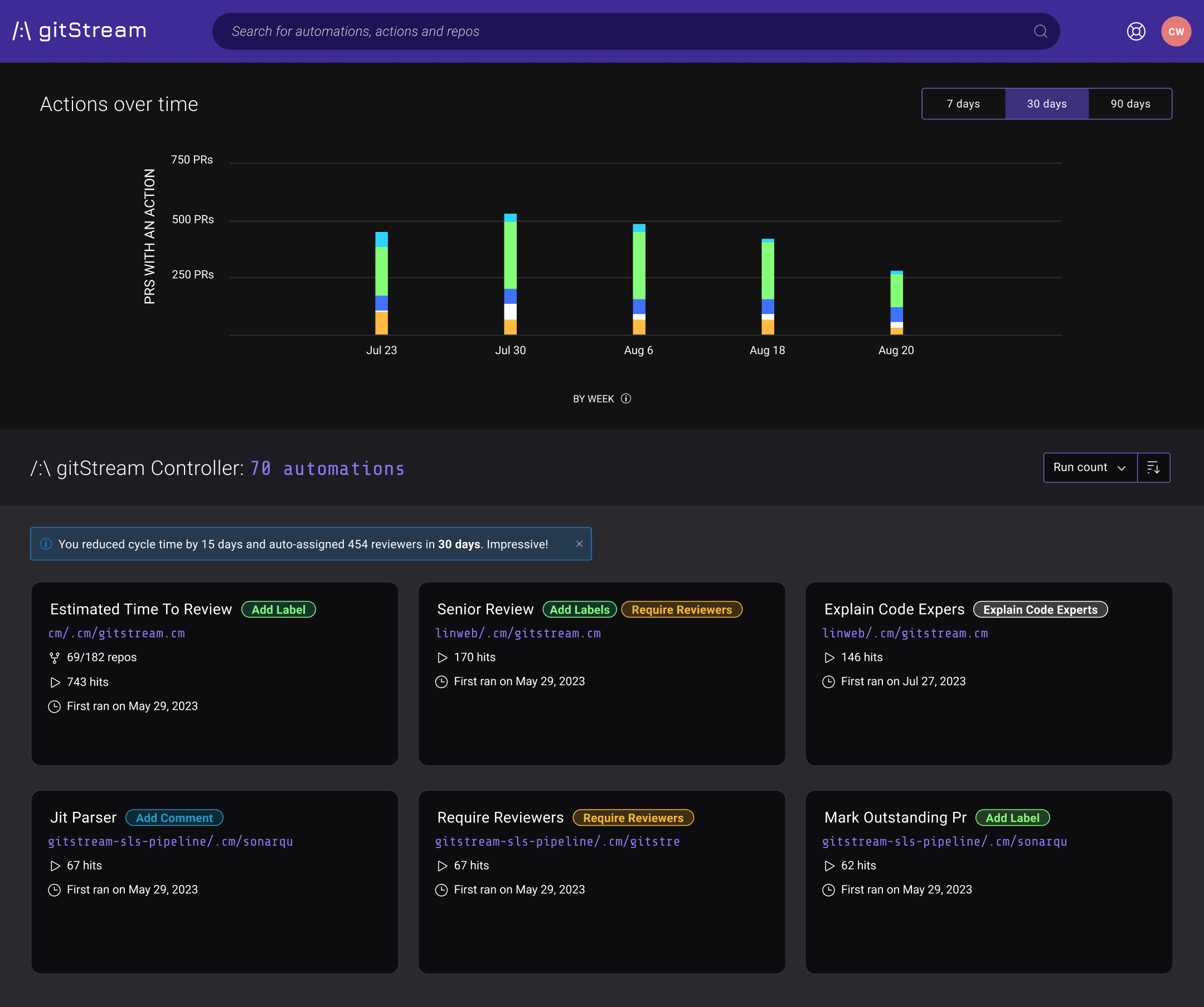The width and height of the screenshot is (1204, 1007).
Task: Open the CW profile avatar menu
Action: point(1176,31)
